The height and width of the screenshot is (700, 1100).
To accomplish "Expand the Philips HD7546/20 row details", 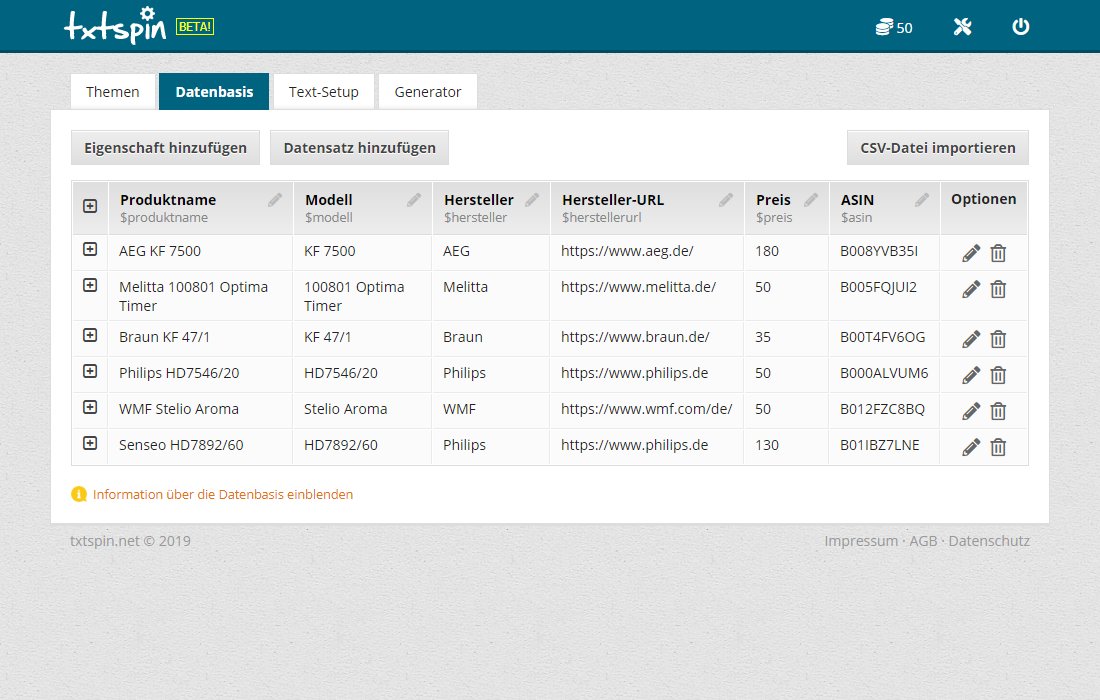I will point(90,371).
